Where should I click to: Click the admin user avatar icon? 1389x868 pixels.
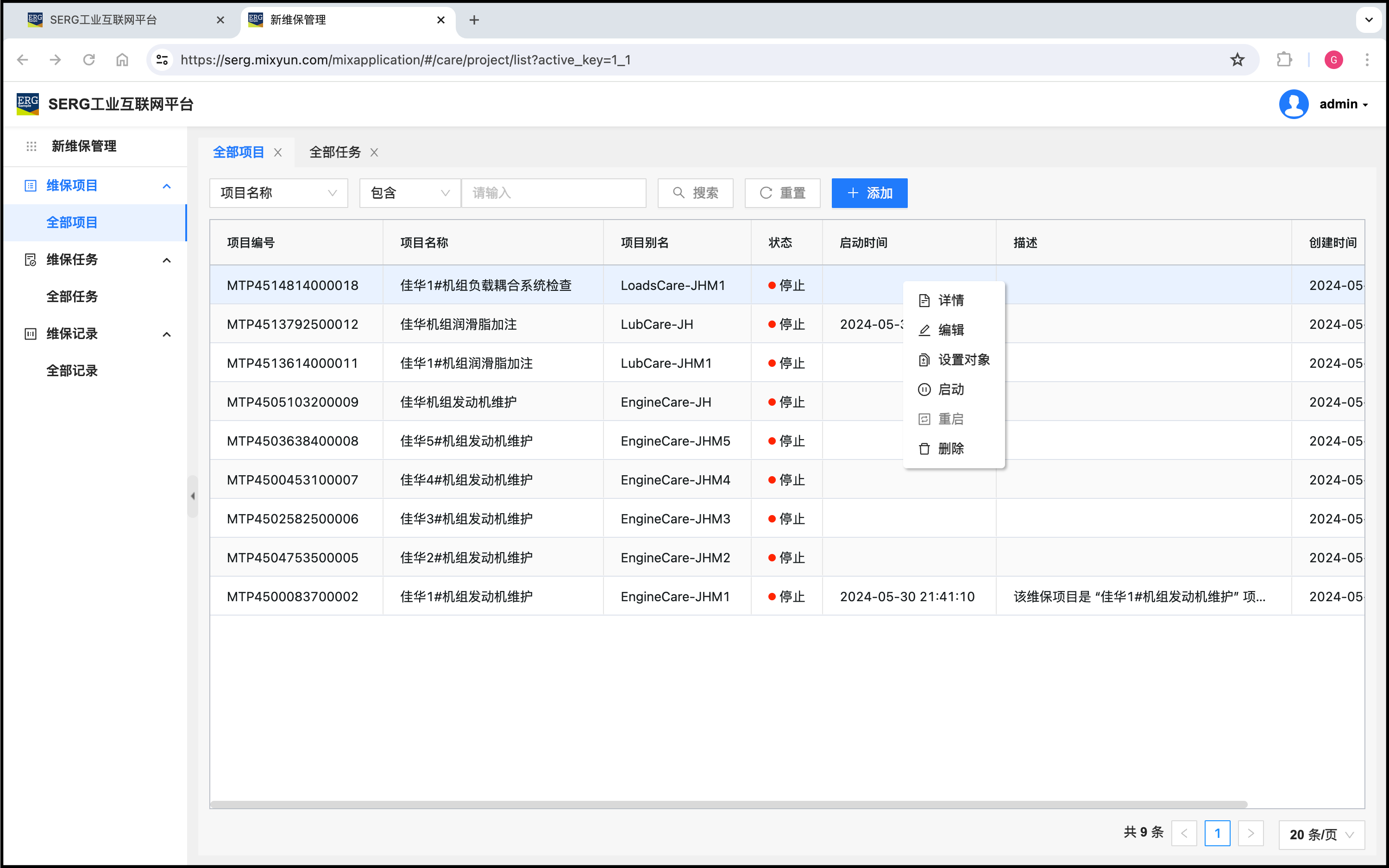(1294, 104)
